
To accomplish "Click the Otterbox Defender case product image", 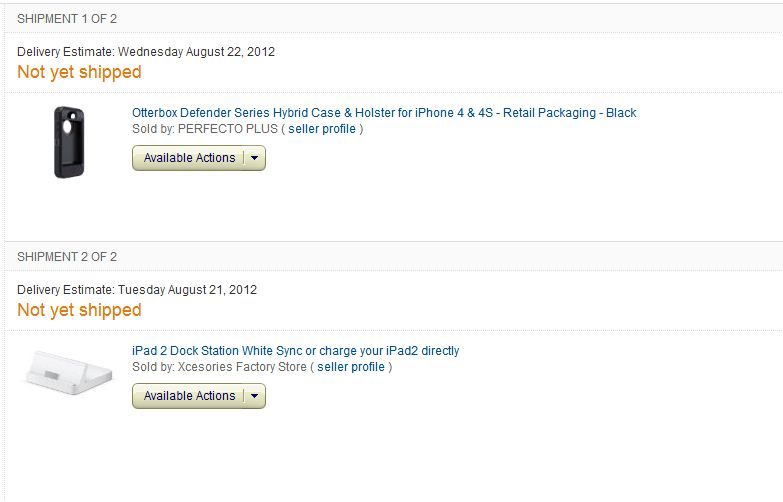I will coord(69,142).
